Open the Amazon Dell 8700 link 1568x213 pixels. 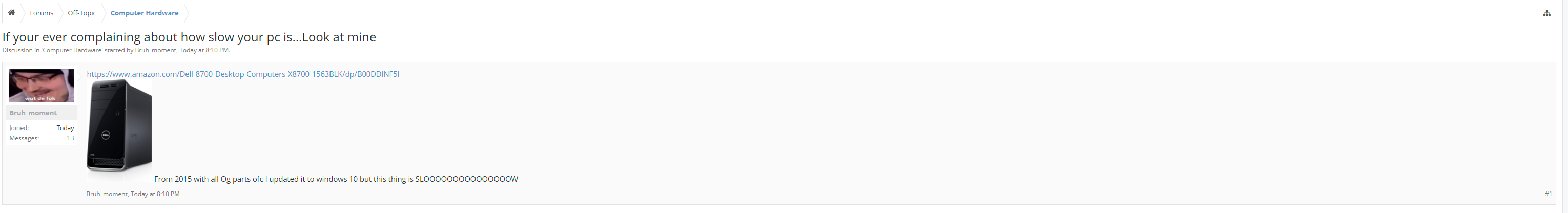[x=243, y=74]
